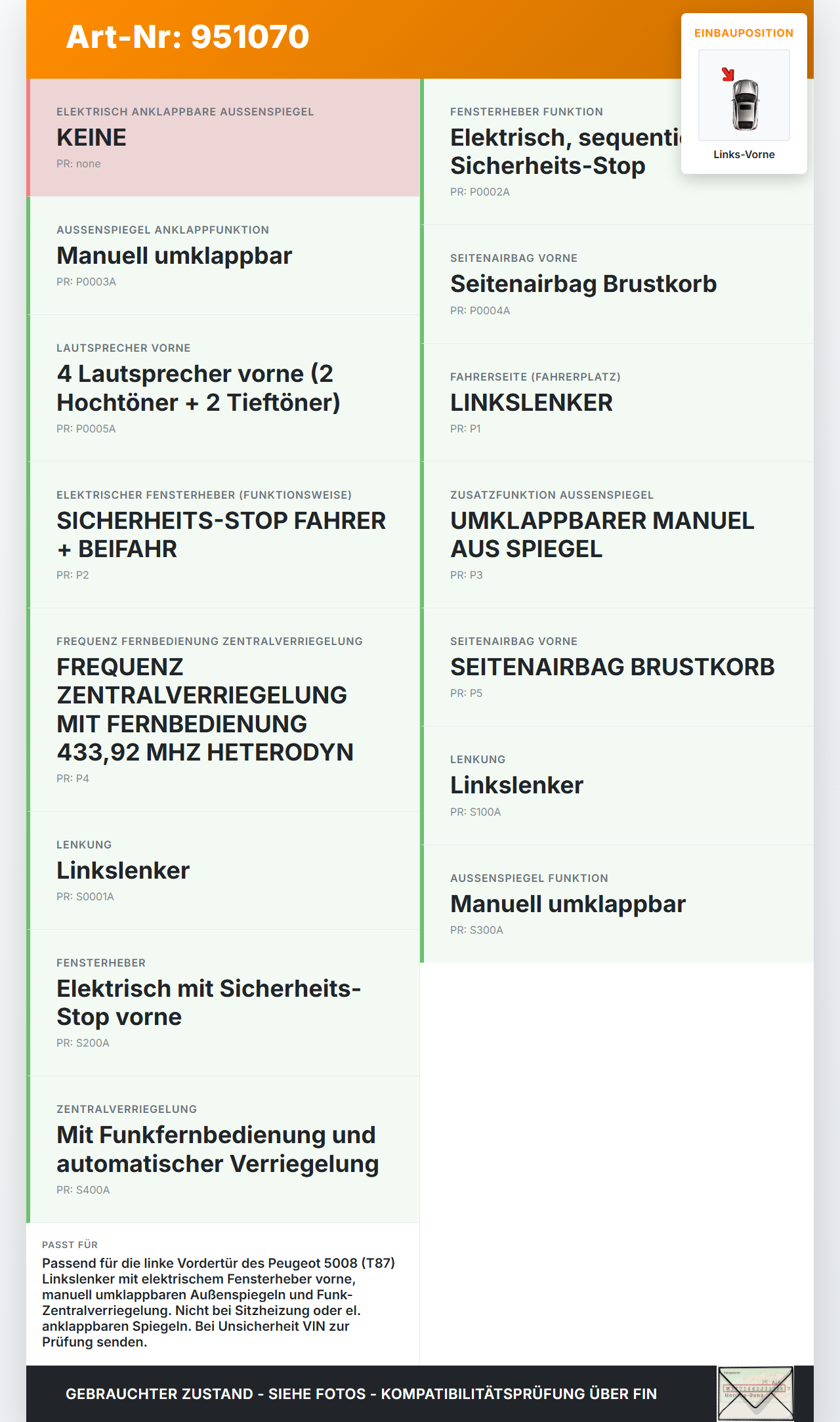Select Elektrisch mit Sicherheits-Stop vorne card
Screen dimensions: 840x1422
tap(223, 1003)
